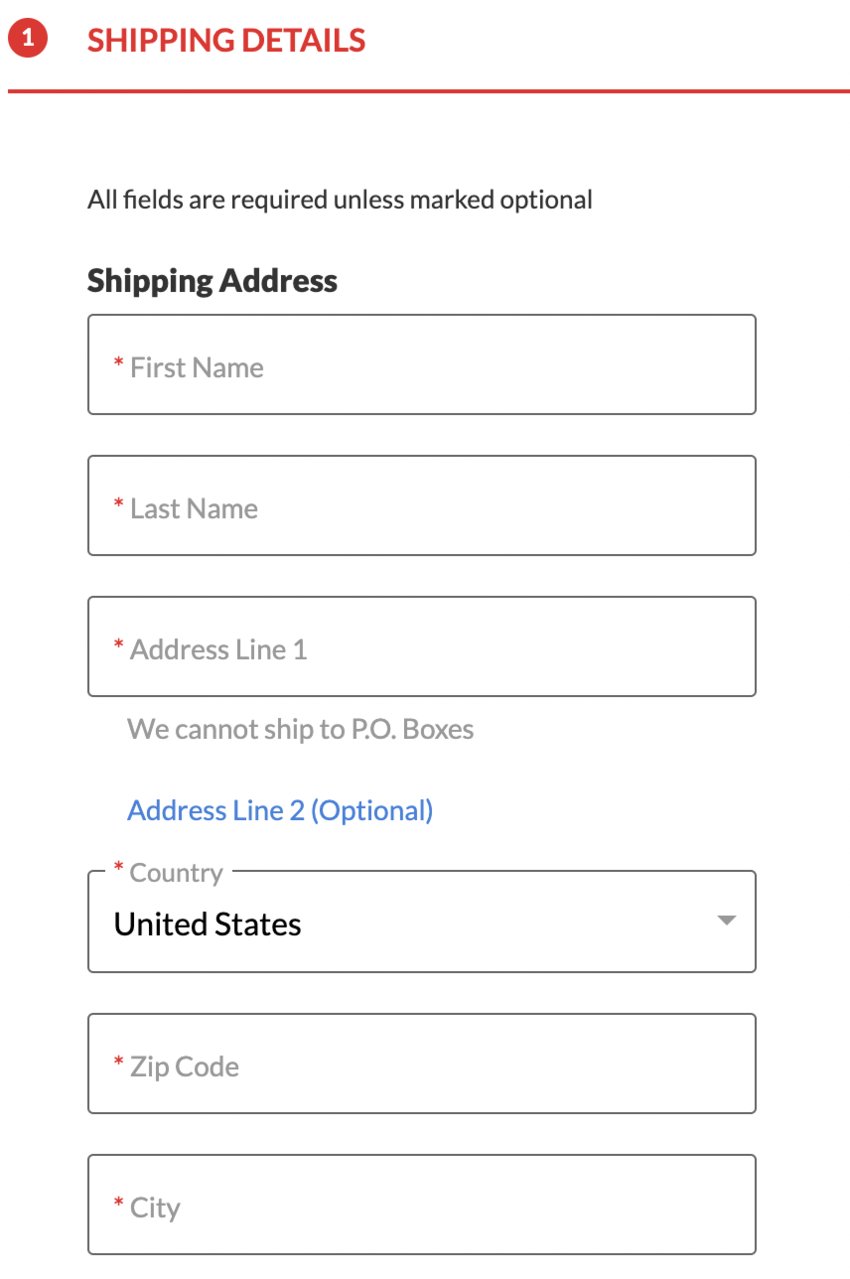Click the asterisk before Zip Code
Viewport: 850px width, 1279px height.
119,1062
